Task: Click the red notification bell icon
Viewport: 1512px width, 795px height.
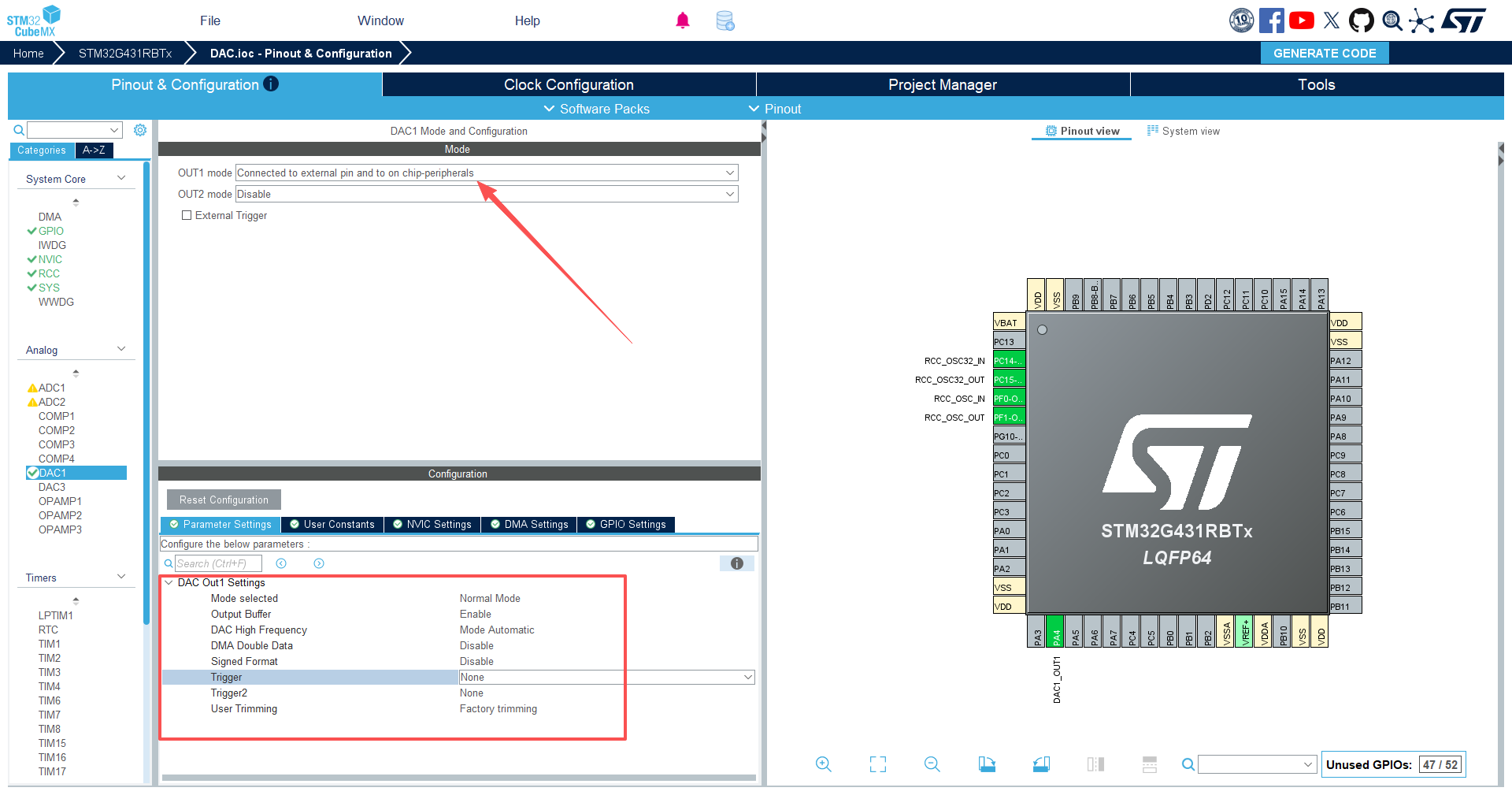Action: tap(683, 21)
